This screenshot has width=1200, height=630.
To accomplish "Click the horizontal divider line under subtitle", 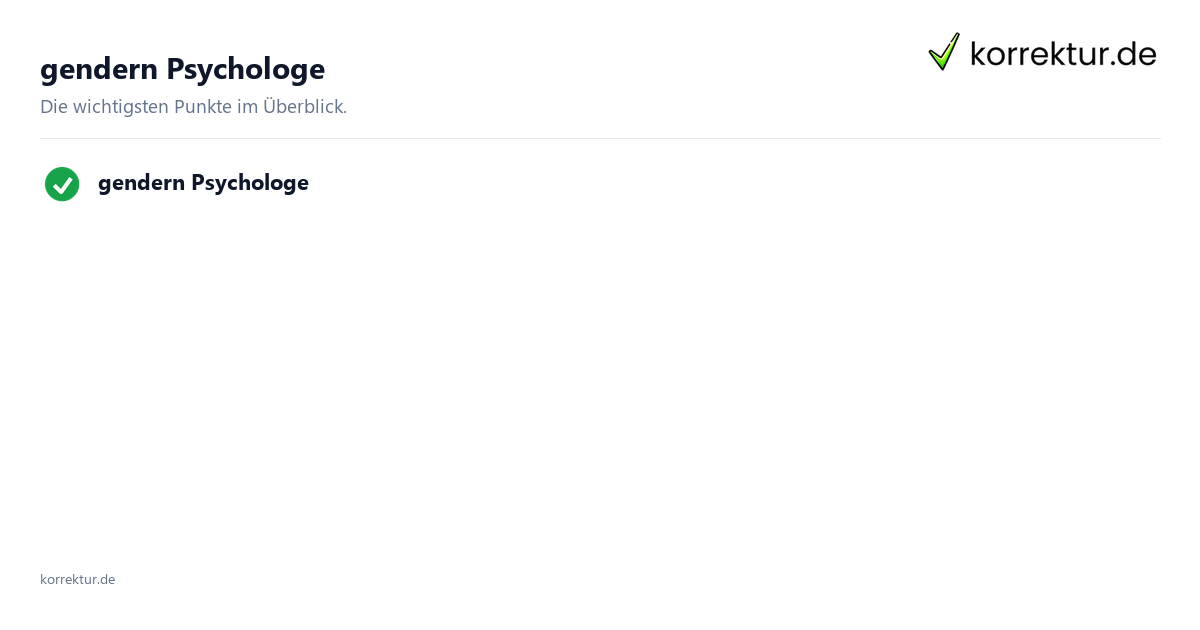I will tap(600, 138).
